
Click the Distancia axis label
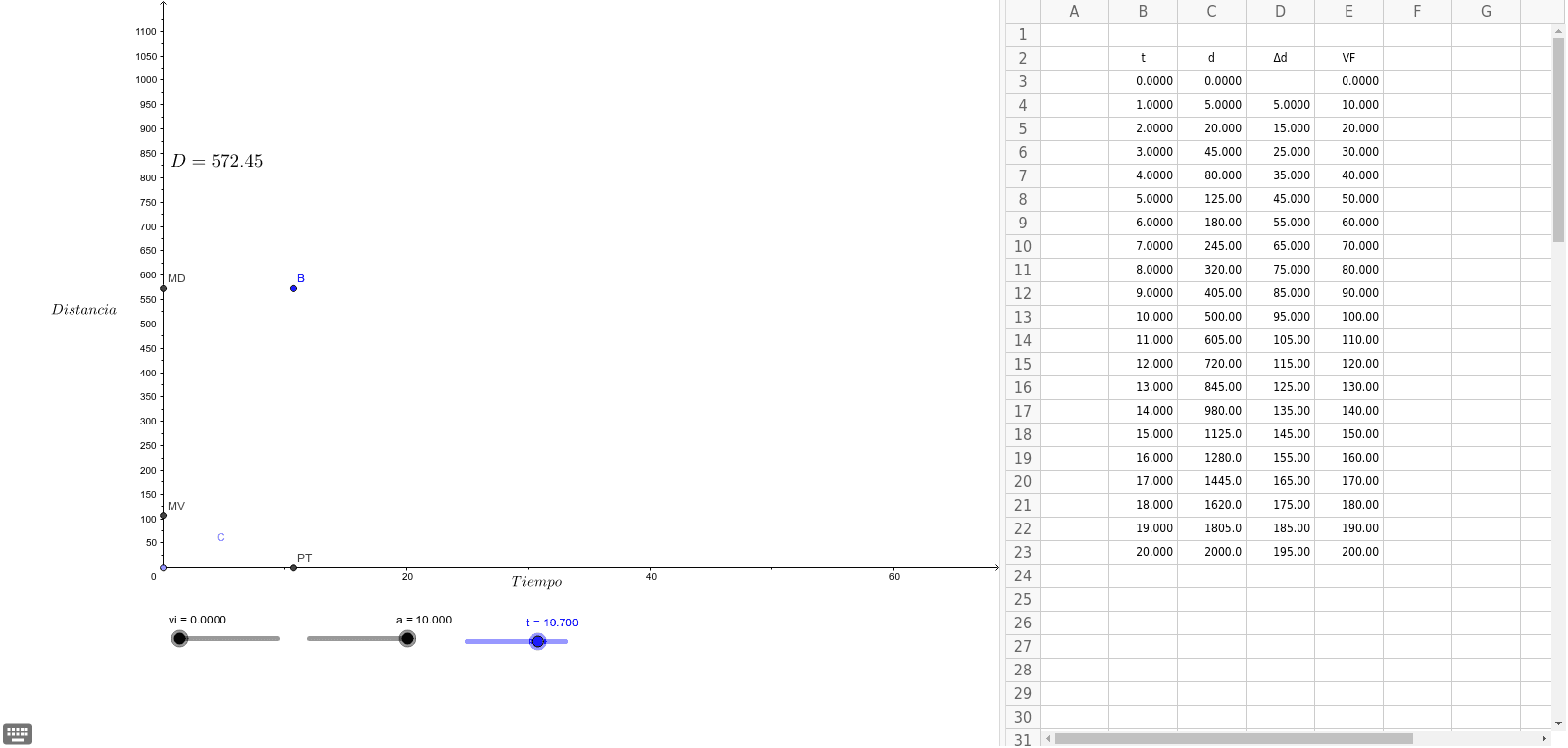83,309
